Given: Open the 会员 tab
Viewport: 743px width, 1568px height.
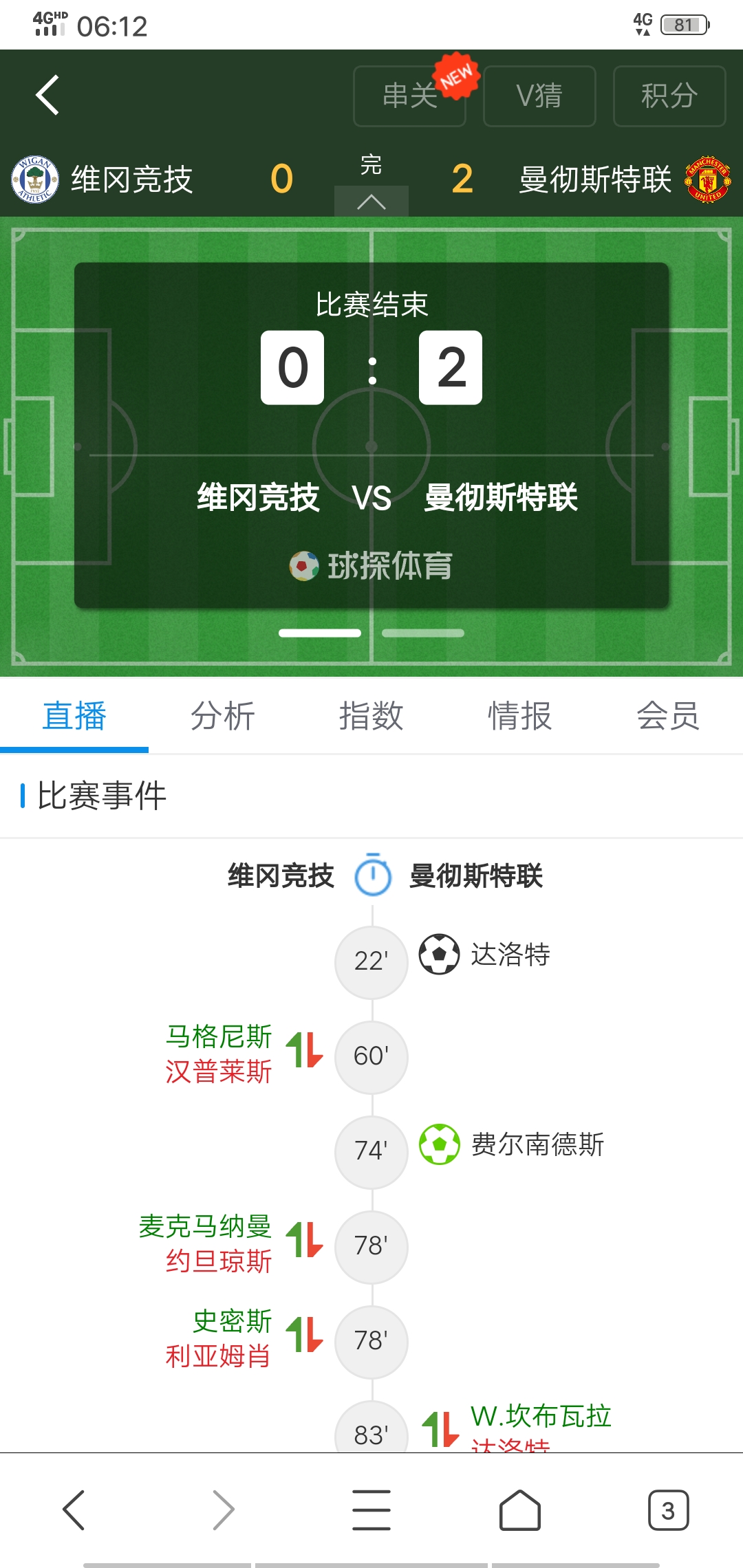Looking at the screenshot, I should 668,716.
